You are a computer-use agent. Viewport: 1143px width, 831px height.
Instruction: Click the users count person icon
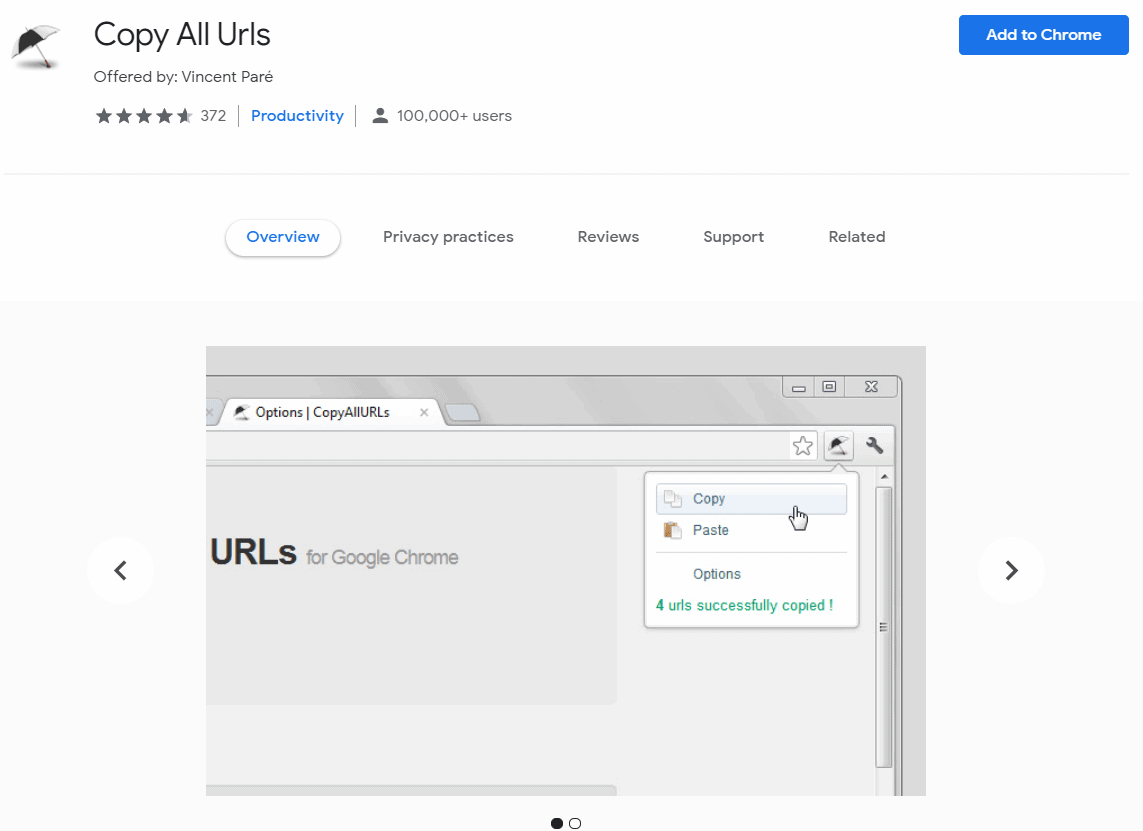(379, 115)
